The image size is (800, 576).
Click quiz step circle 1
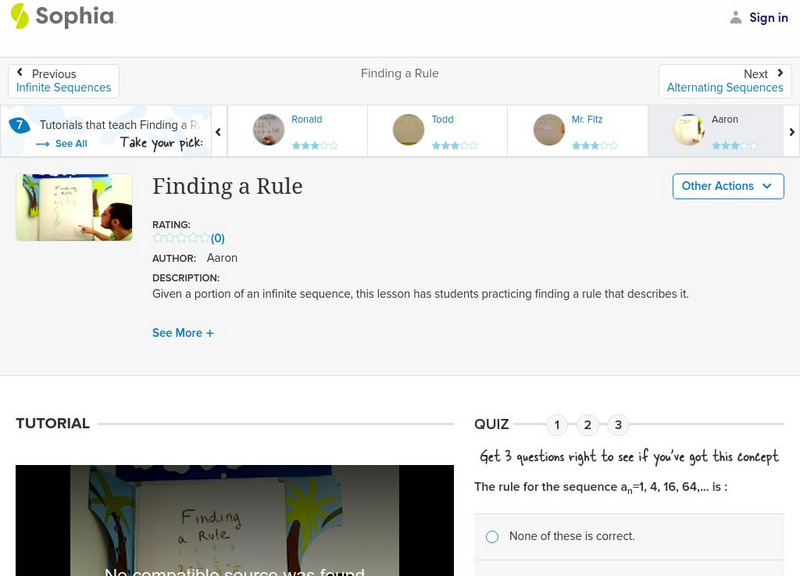(x=556, y=424)
